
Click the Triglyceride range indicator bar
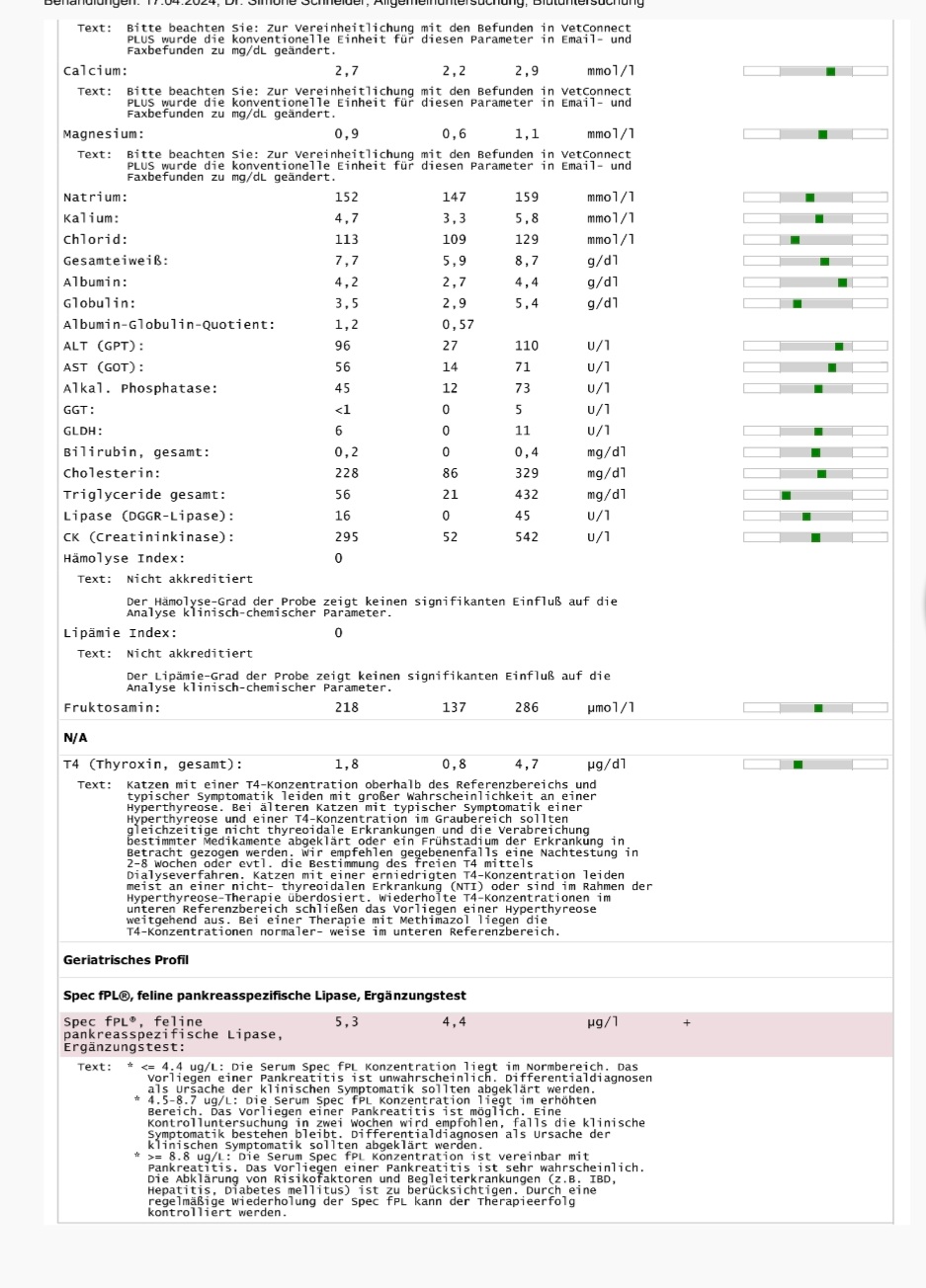tap(815, 495)
